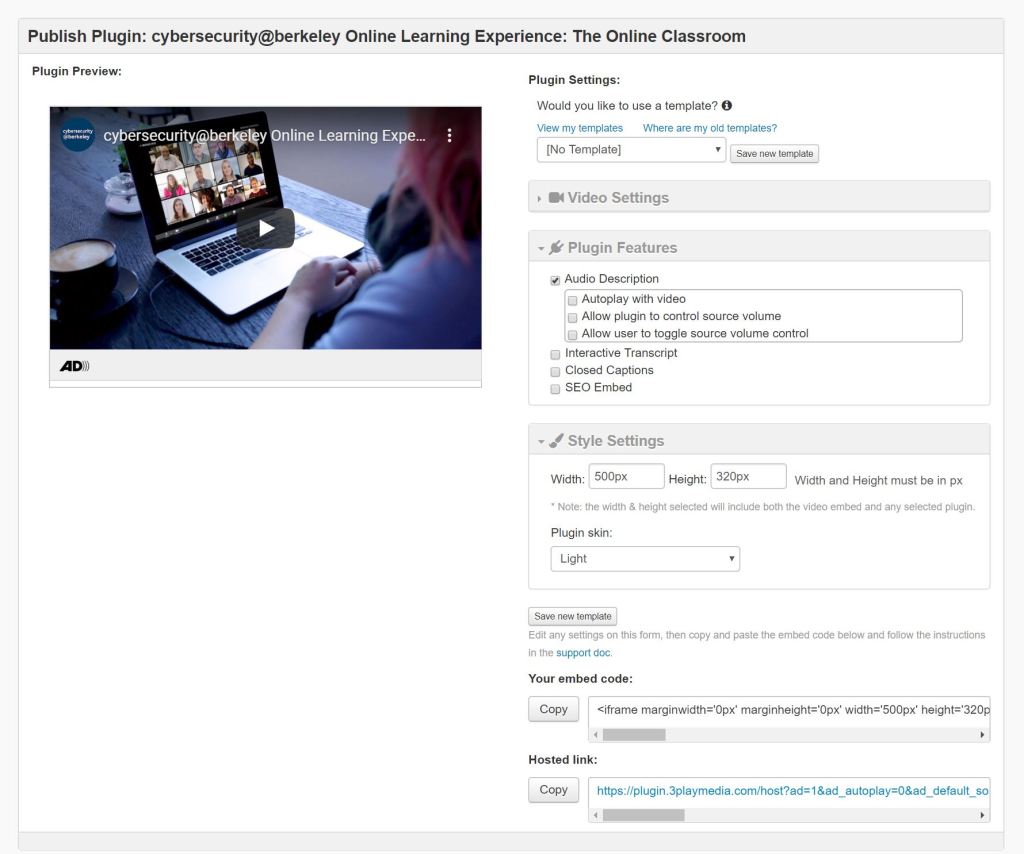Copy the embed code

[553, 709]
